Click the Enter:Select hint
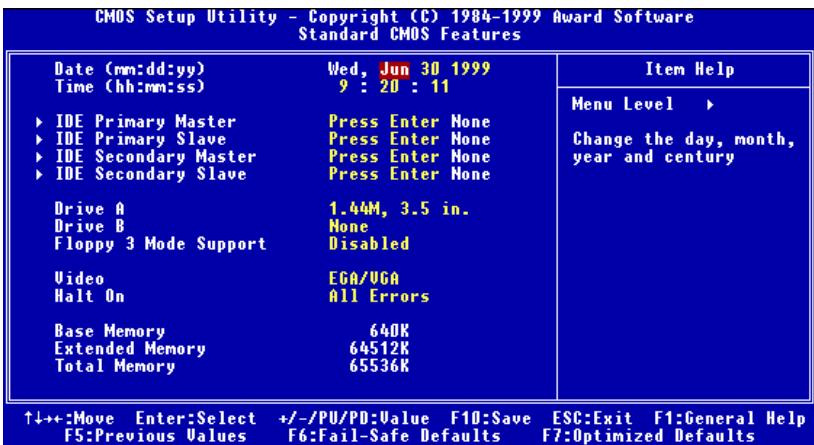Image resolution: width=814 pixels, height=445 pixels. pos(196,419)
